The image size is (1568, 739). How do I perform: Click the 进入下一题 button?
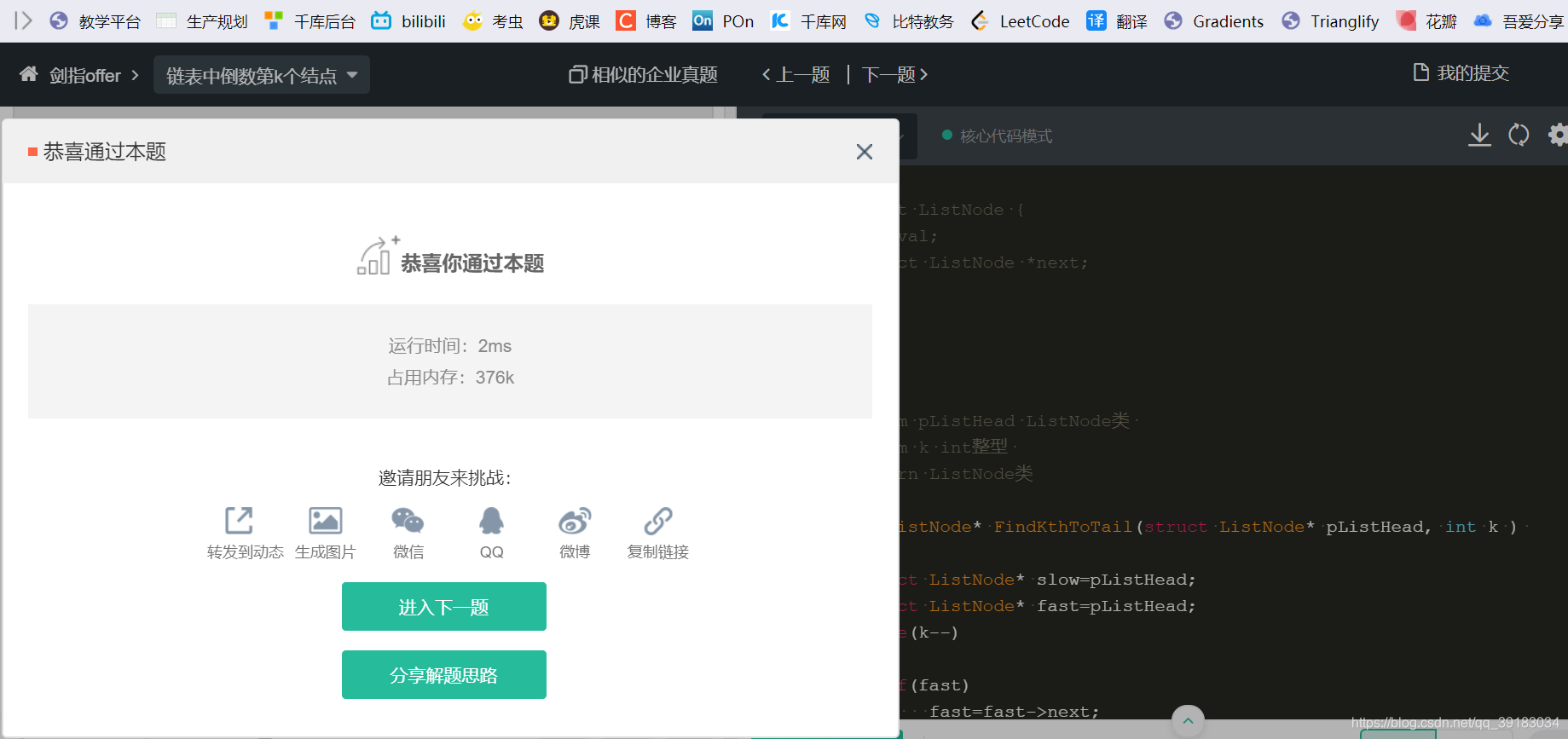coord(444,607)
